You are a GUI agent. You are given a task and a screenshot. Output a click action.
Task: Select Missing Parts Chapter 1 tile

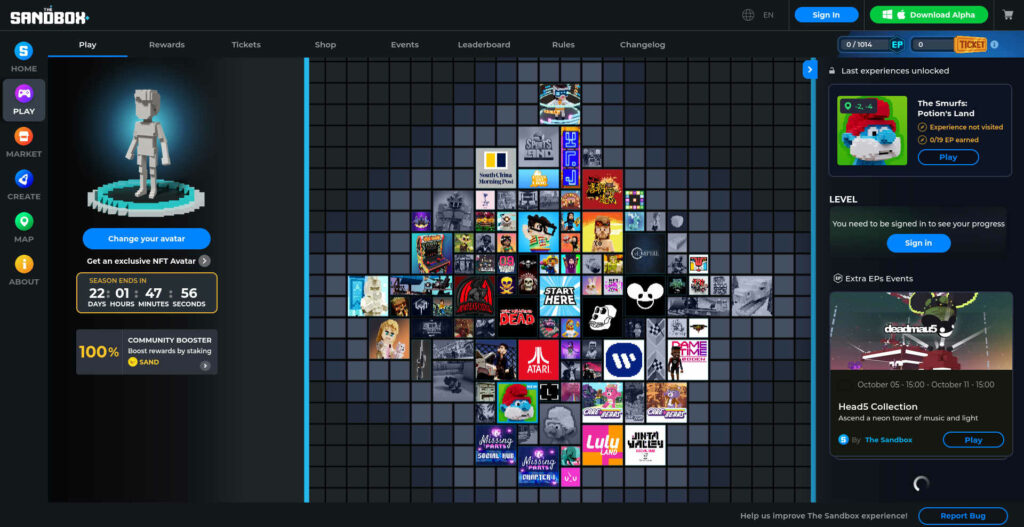click(x=539, y=466)
